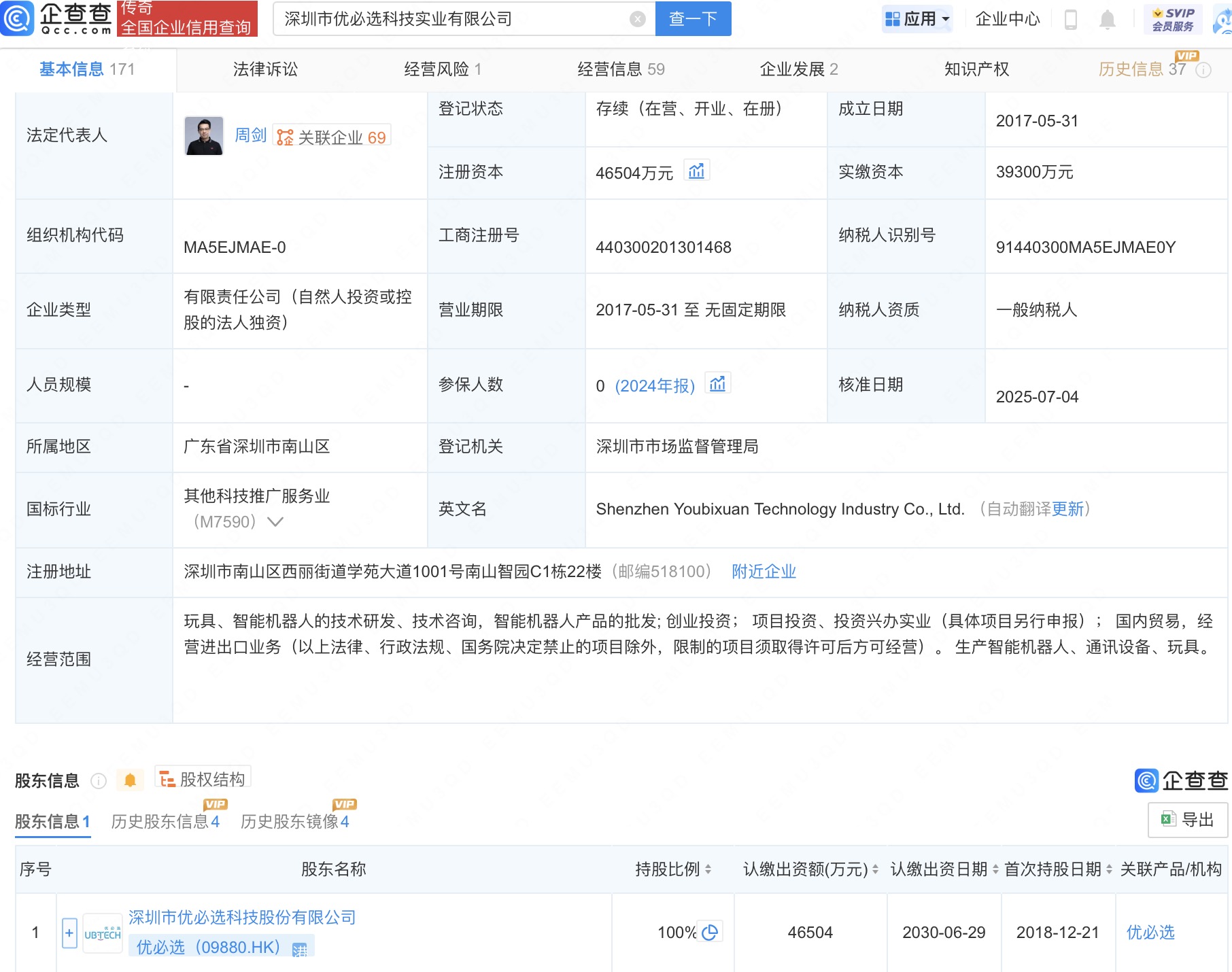The height and width of the screenshot is (972, 1232).
Task: Export shareholder table via 导出 button
Action: click(1187, 820)
